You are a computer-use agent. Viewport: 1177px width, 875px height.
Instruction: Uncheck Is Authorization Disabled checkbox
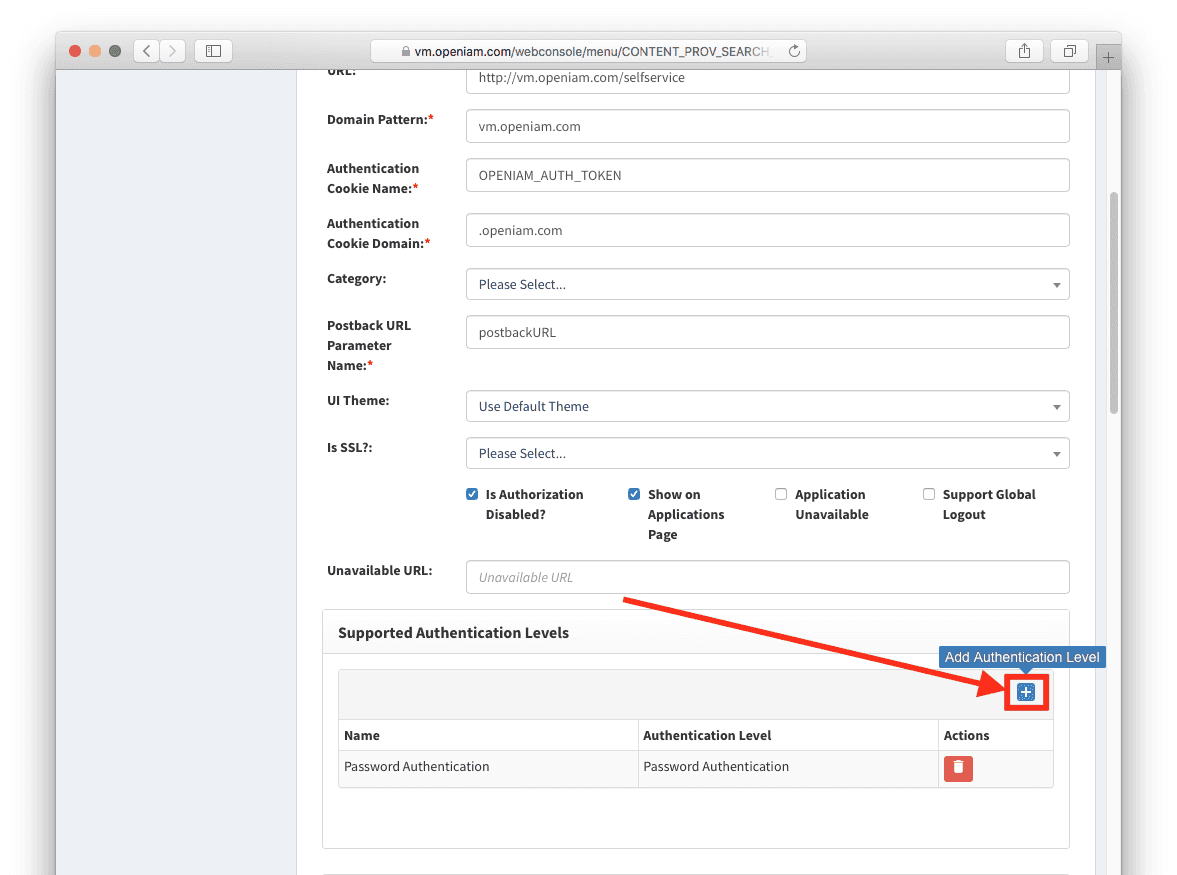[472, 494]
